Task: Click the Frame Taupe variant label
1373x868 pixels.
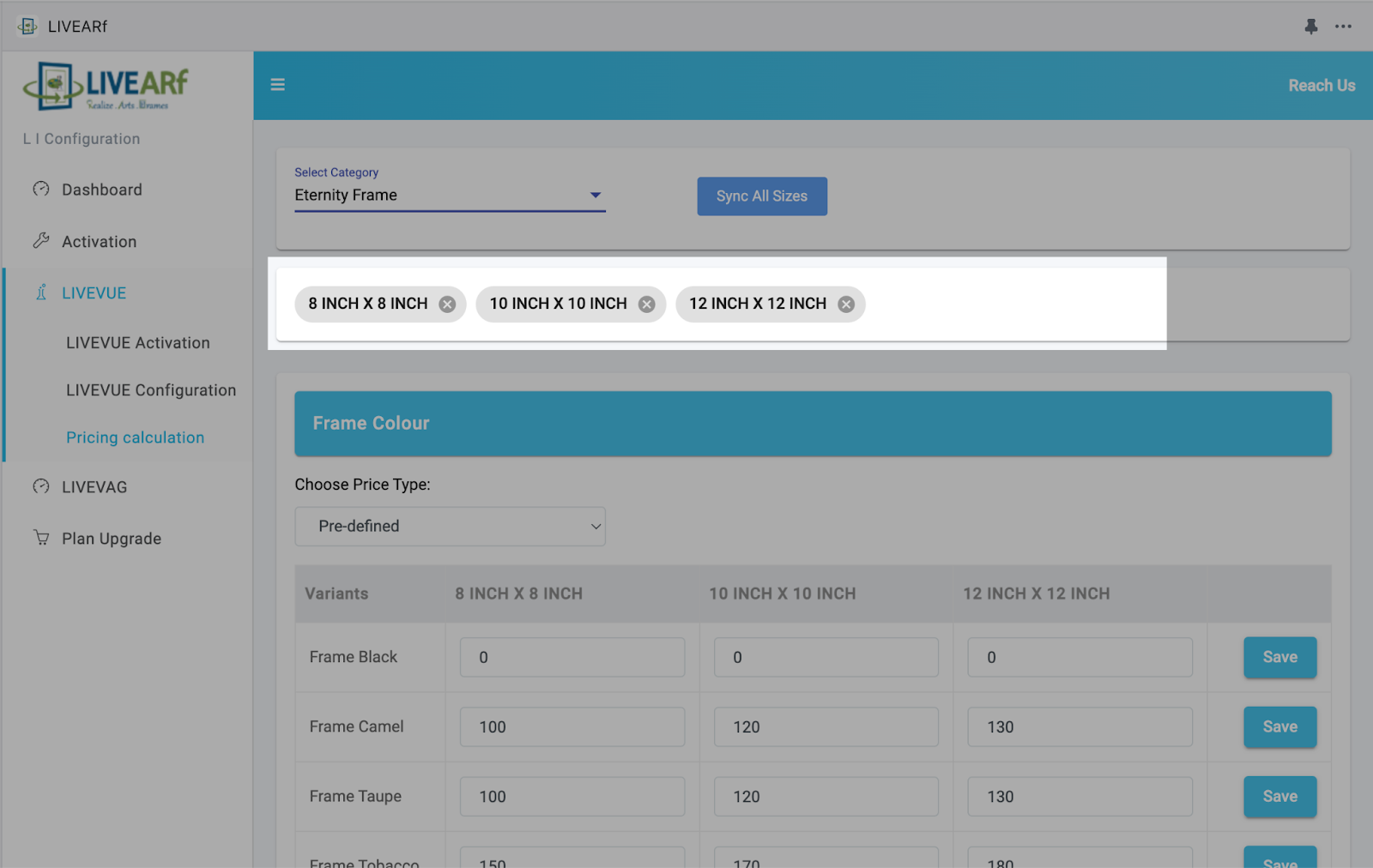Action: [x=356, y=797]
